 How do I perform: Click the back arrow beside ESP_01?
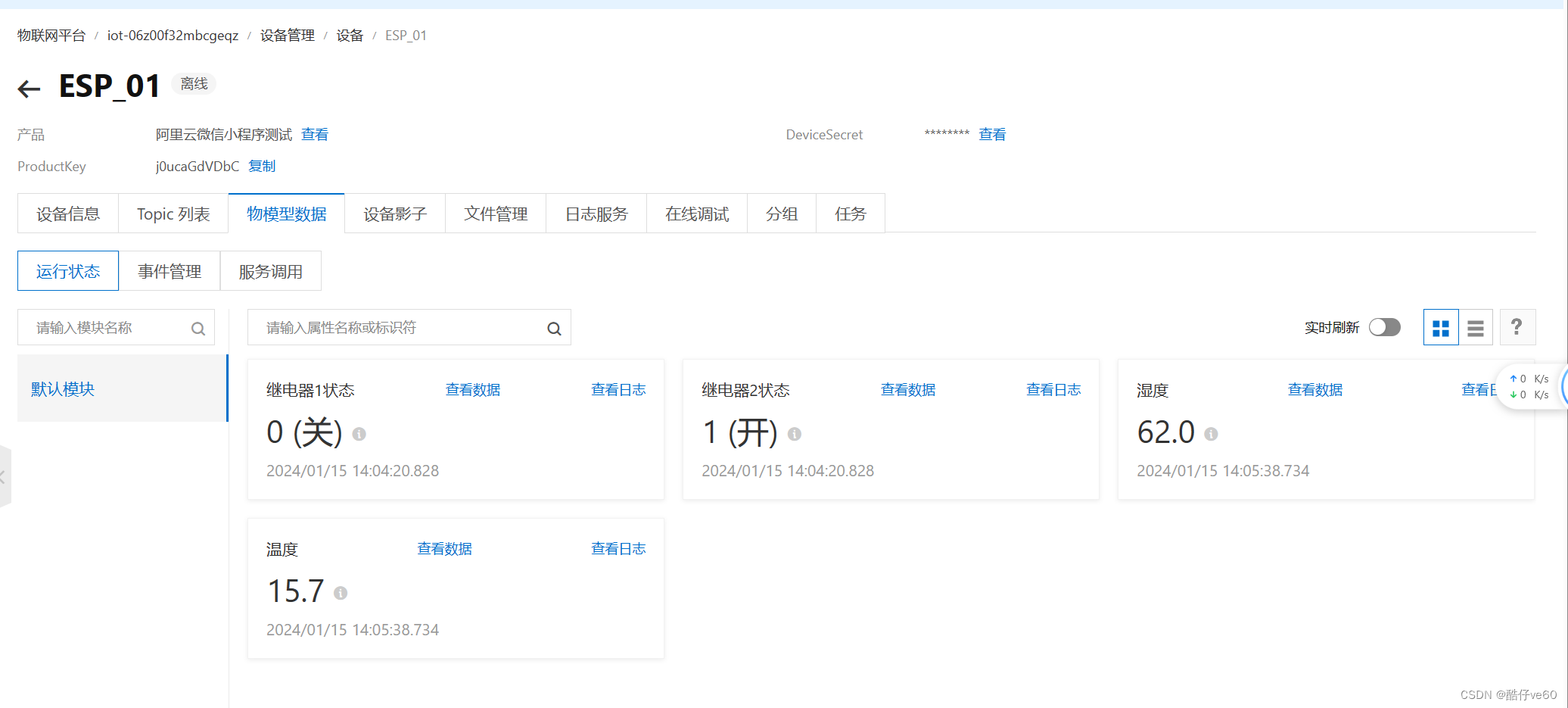[x=28, y=89]
